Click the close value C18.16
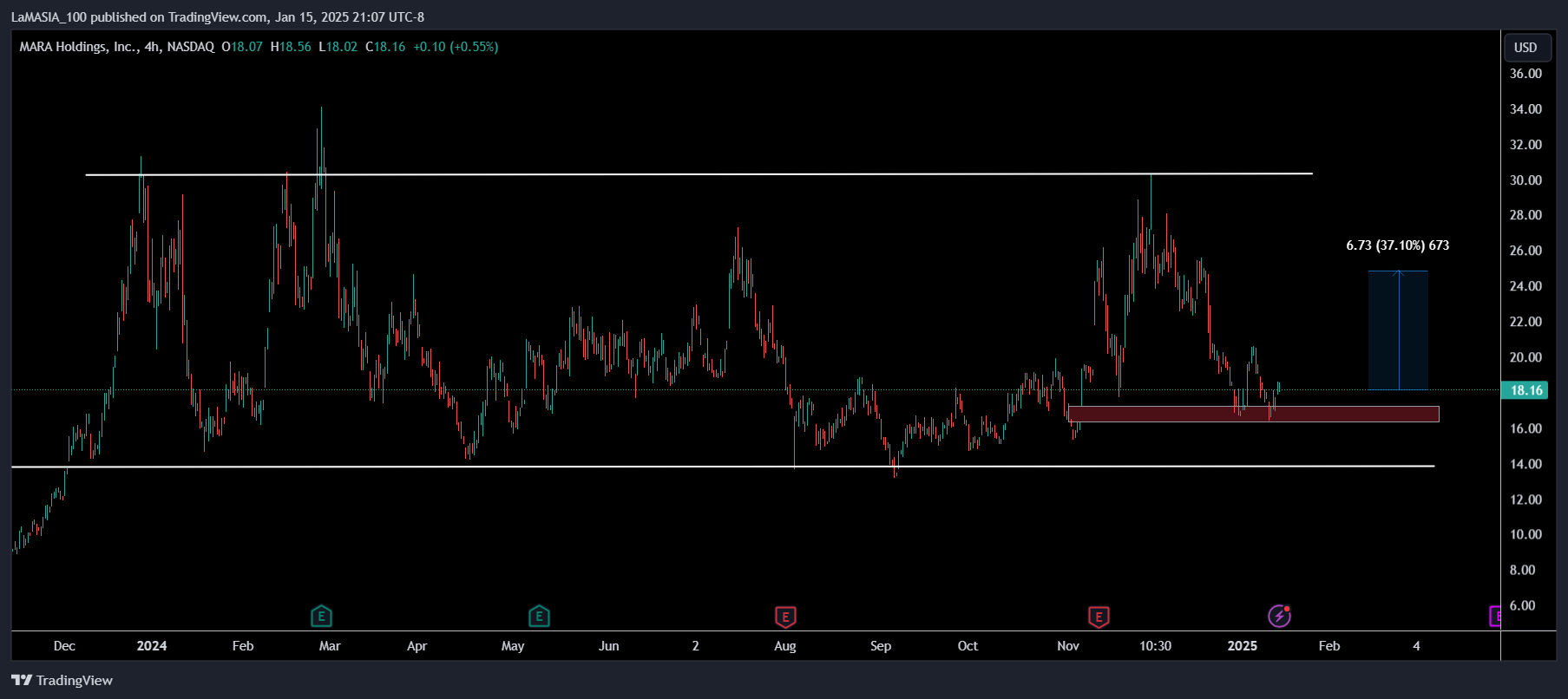This screenshot has height=699, width=1568. (x=385, y=47)
